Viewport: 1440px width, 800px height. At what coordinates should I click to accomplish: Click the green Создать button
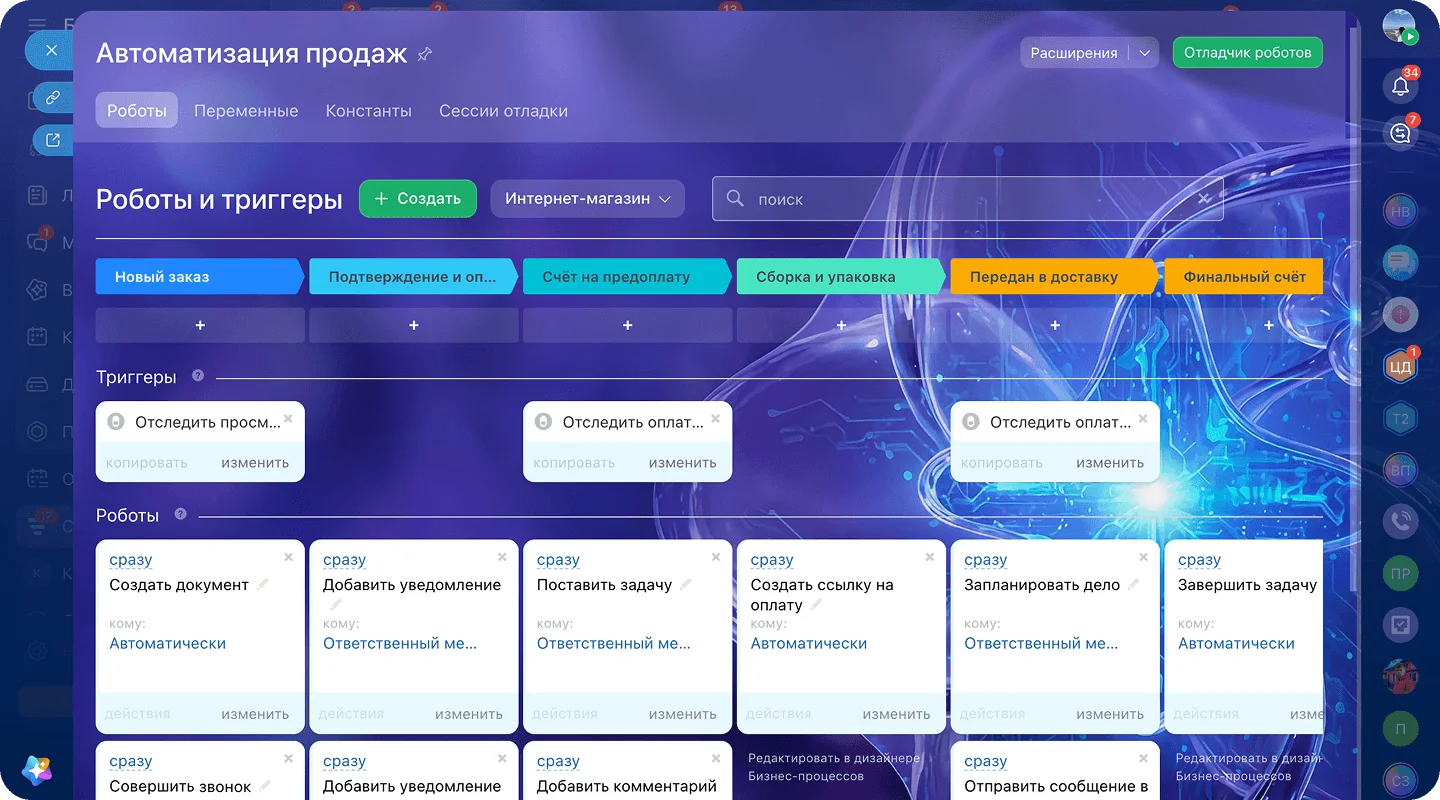(x=418, y=199)
